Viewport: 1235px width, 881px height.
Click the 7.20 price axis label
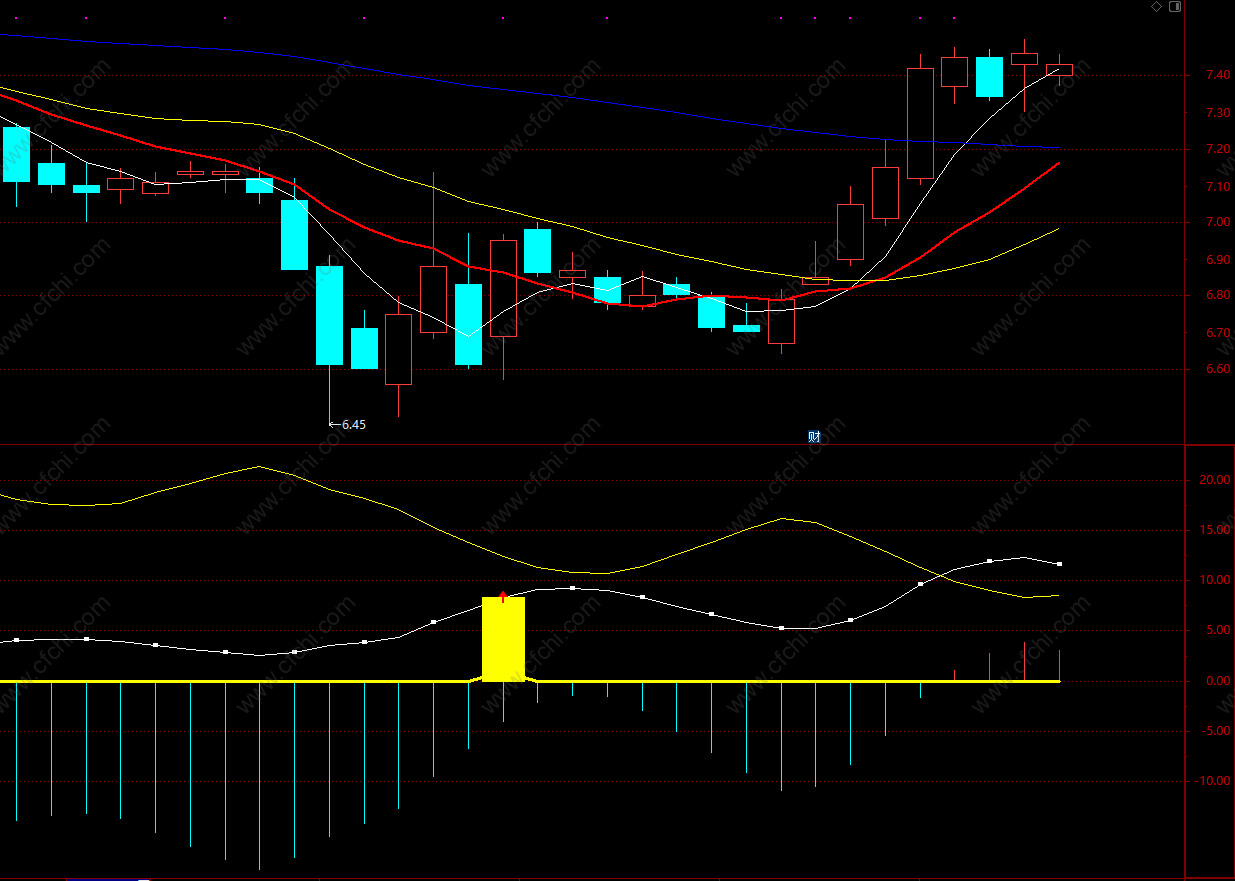[1217, 149]
